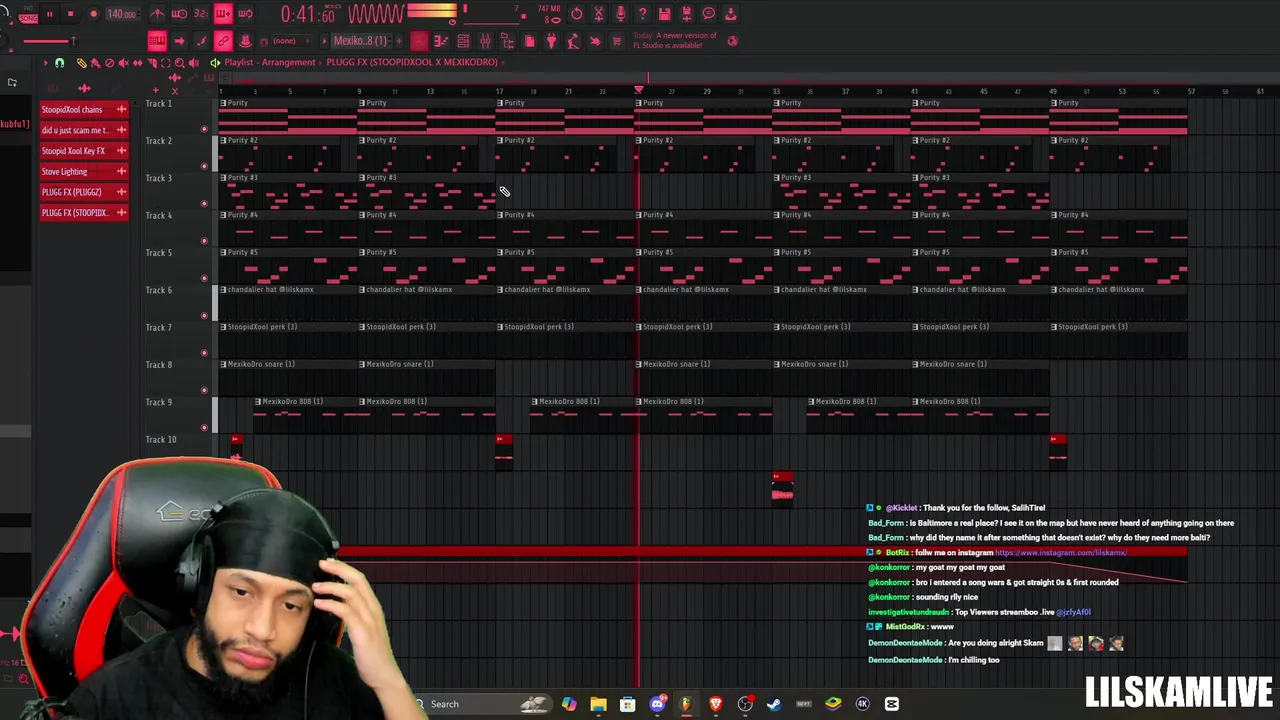Open the Channel rack view icon
Viewport: 1280px width, 720px height.
pos(463,41)
